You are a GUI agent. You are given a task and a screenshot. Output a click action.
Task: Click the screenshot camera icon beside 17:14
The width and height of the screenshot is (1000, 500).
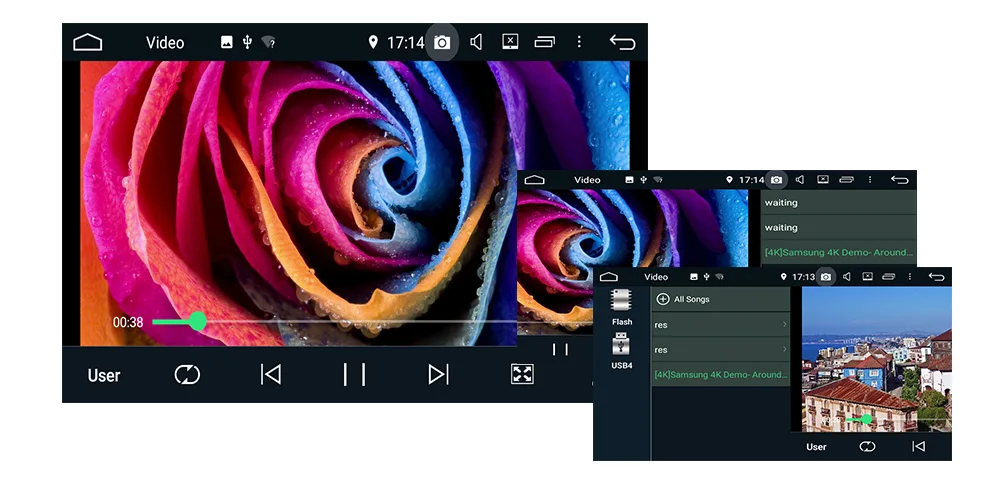point(441,43)
